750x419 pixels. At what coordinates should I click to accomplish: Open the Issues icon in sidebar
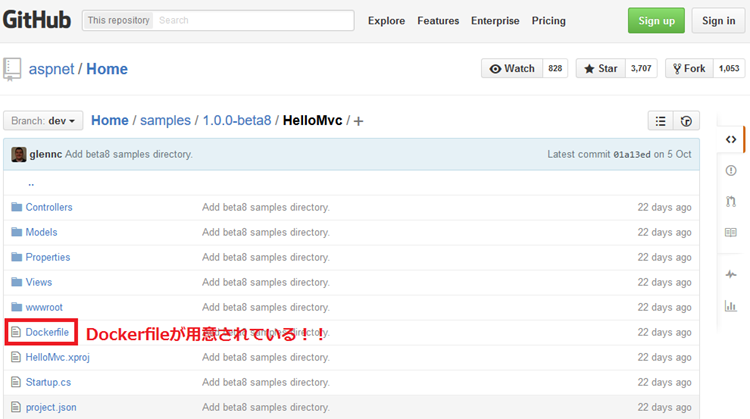[x=730, y=170]
